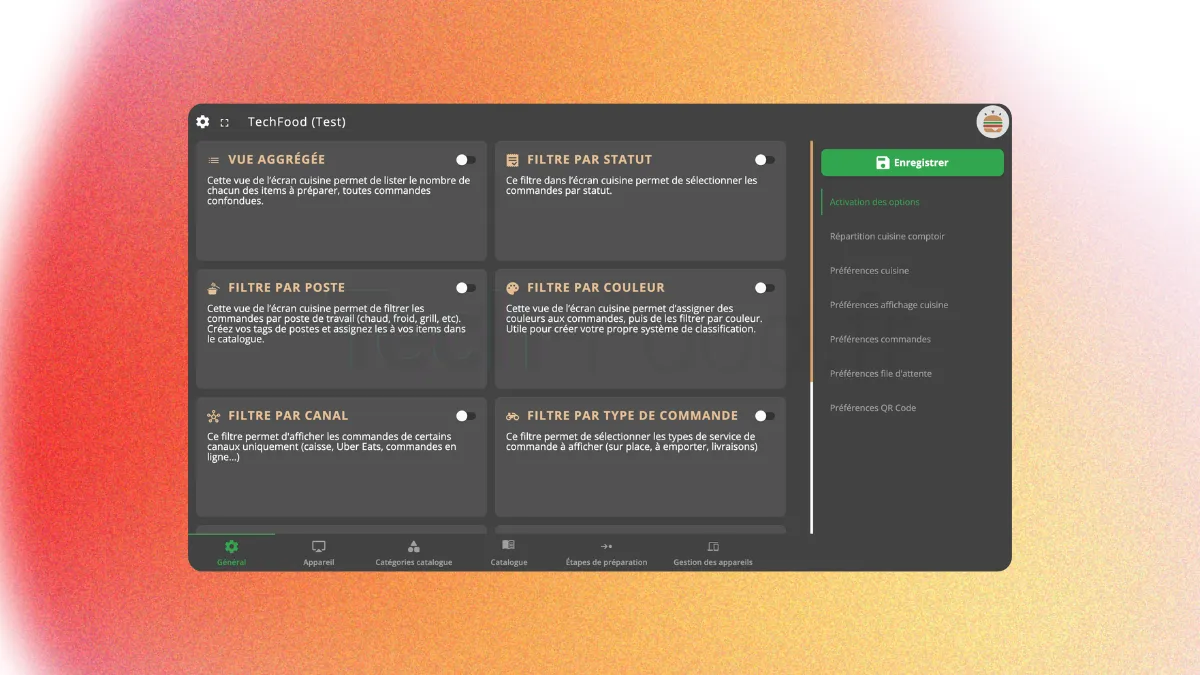The width and height of the screenshot is (1200, 675).
Task: Click the fullscreen icon next to TechFood
Action: [x=225, y=123]
